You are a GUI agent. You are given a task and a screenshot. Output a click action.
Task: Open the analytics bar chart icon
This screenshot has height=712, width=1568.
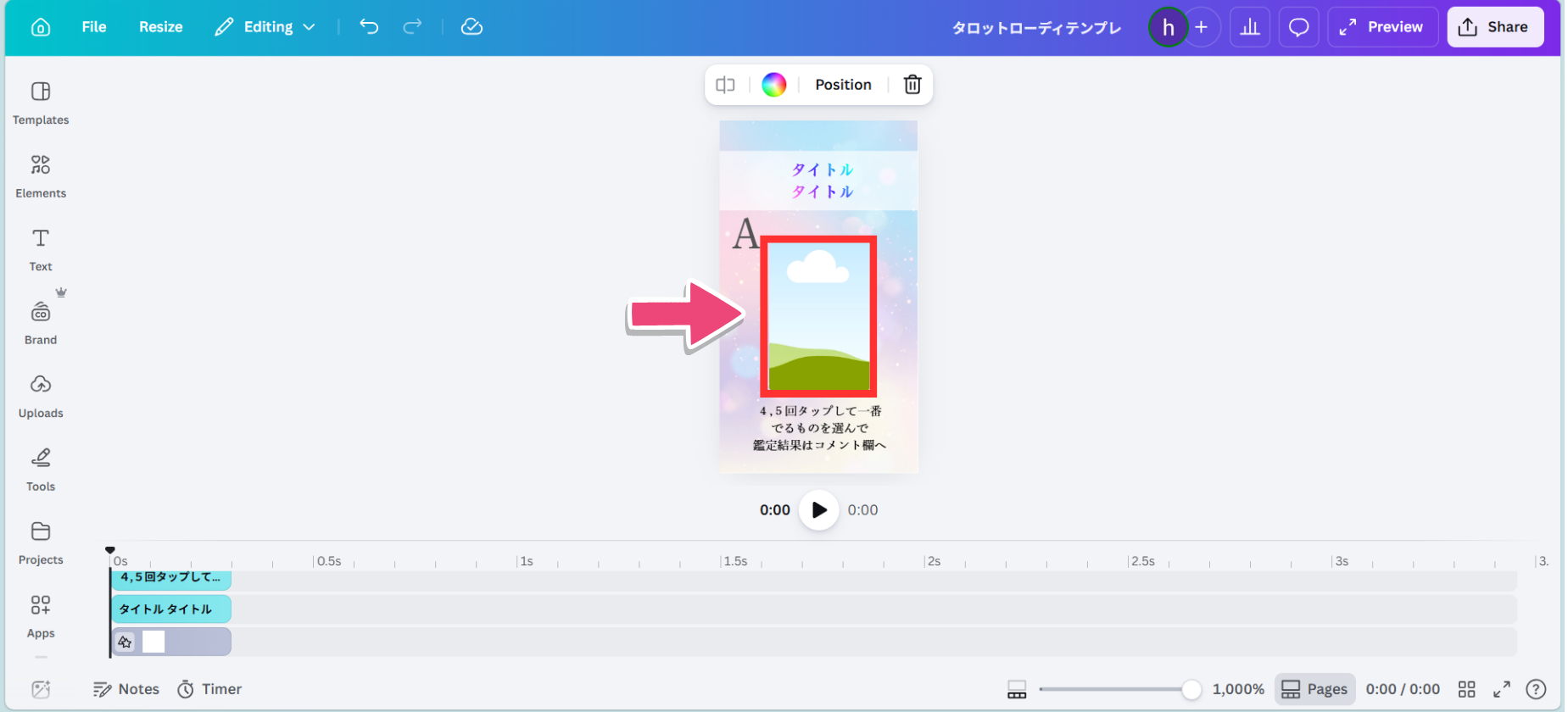1250,27
